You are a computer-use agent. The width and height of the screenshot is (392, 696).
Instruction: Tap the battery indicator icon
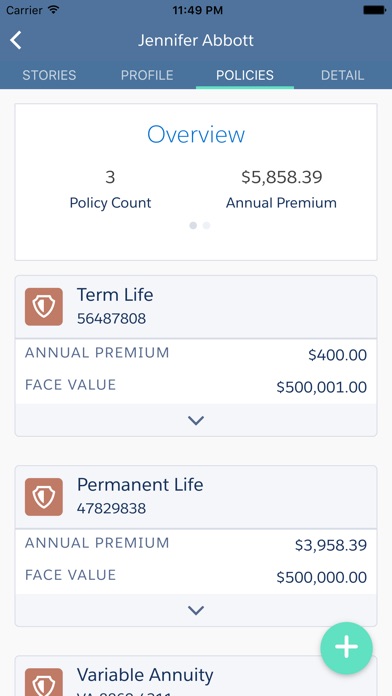point(374,10)
